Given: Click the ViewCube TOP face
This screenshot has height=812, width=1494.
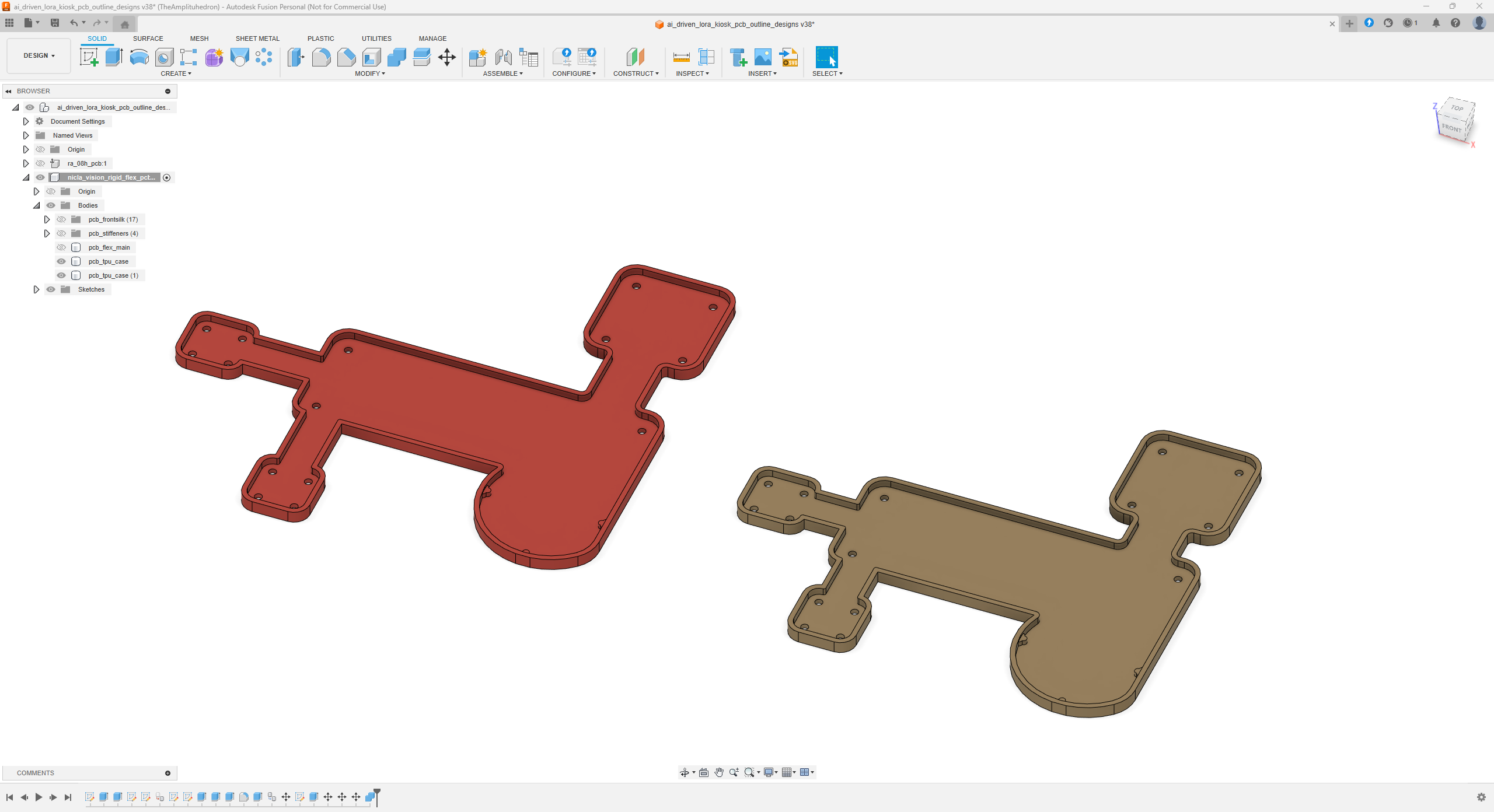Looking at the screenshot, I should pyautogui.click(x=1457, y=108).
